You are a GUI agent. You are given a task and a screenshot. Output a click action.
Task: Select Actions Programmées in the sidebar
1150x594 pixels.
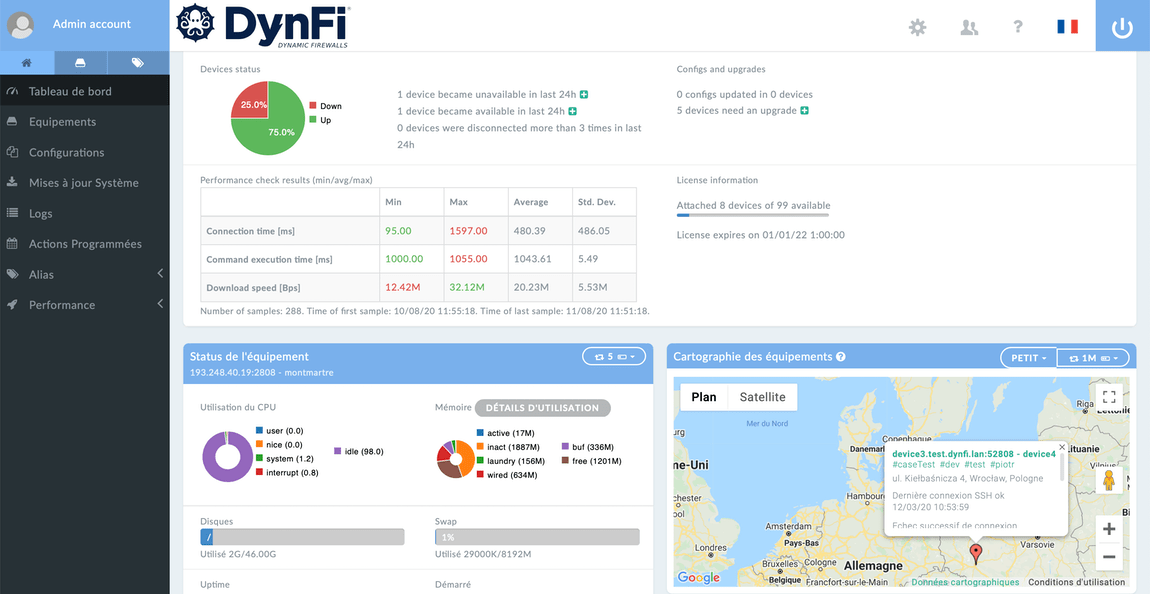[x=84, y=243]
